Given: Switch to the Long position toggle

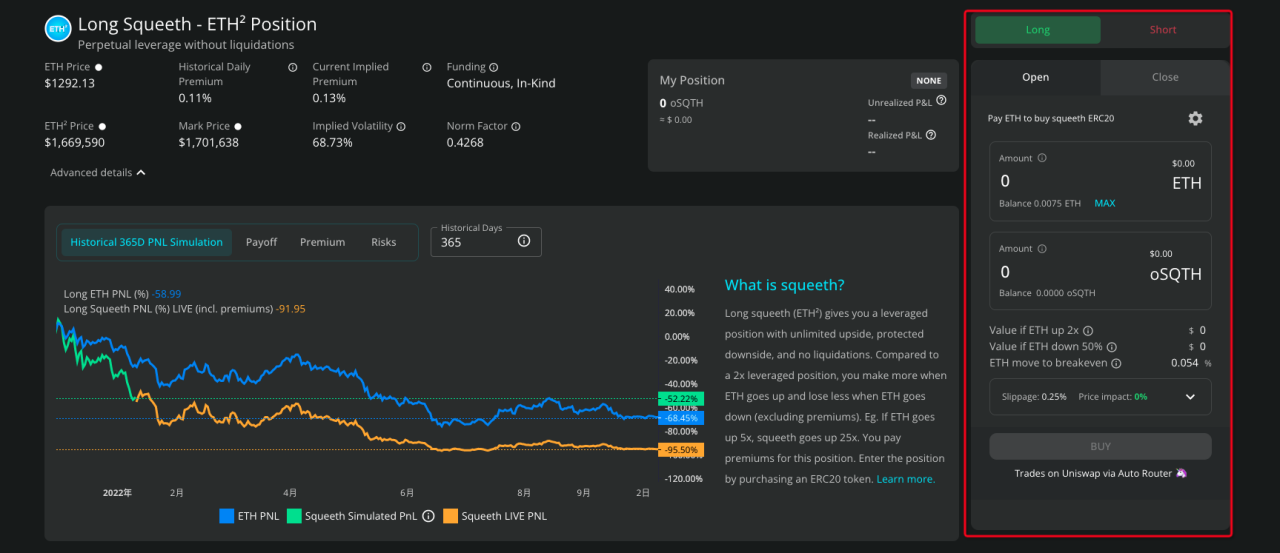Looking at the screenshot, I should 1038,30.
